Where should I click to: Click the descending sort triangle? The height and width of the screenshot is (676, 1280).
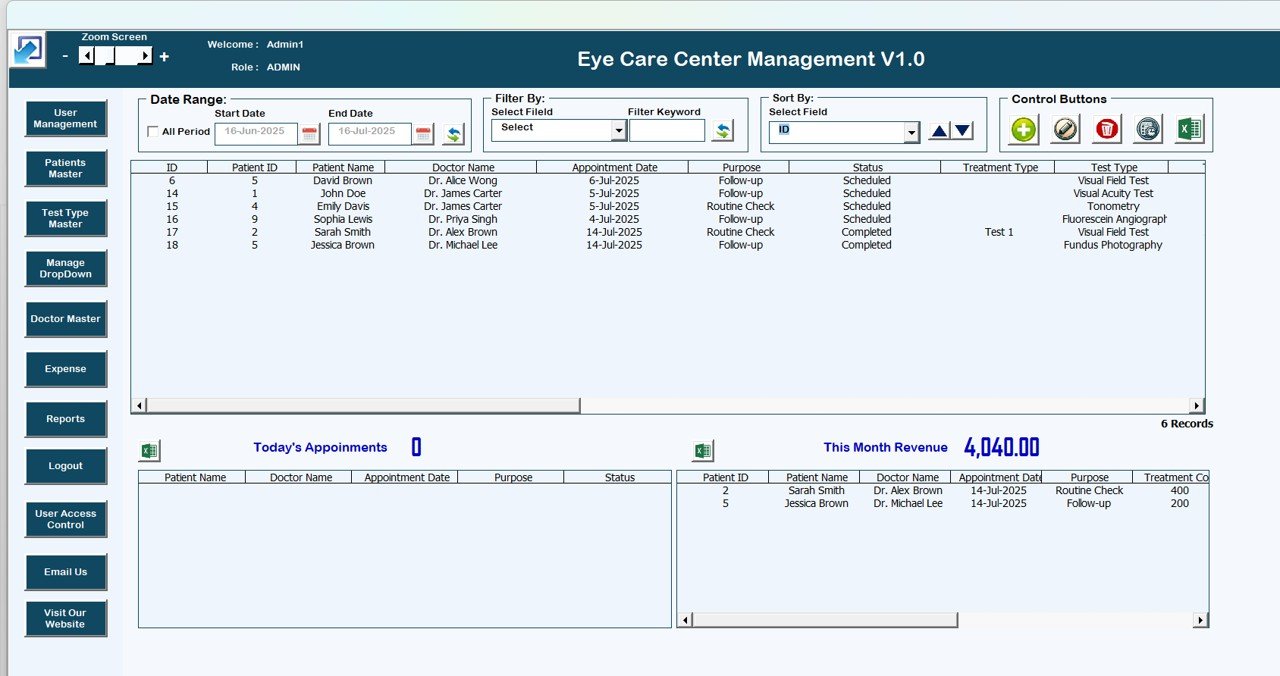pyautogui.click(x=961, y=130)
